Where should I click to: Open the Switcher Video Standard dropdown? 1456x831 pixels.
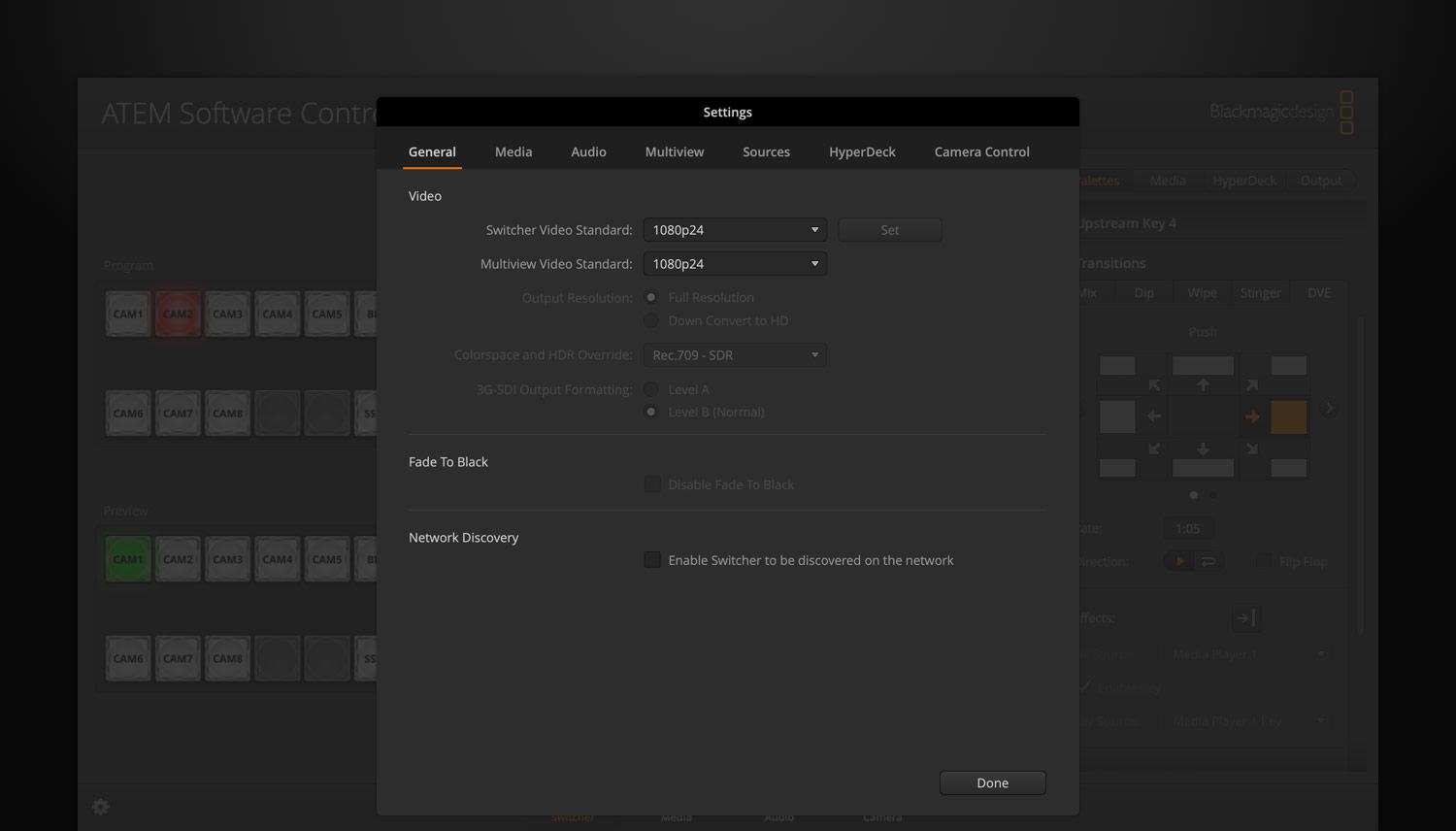click(734, 229)
